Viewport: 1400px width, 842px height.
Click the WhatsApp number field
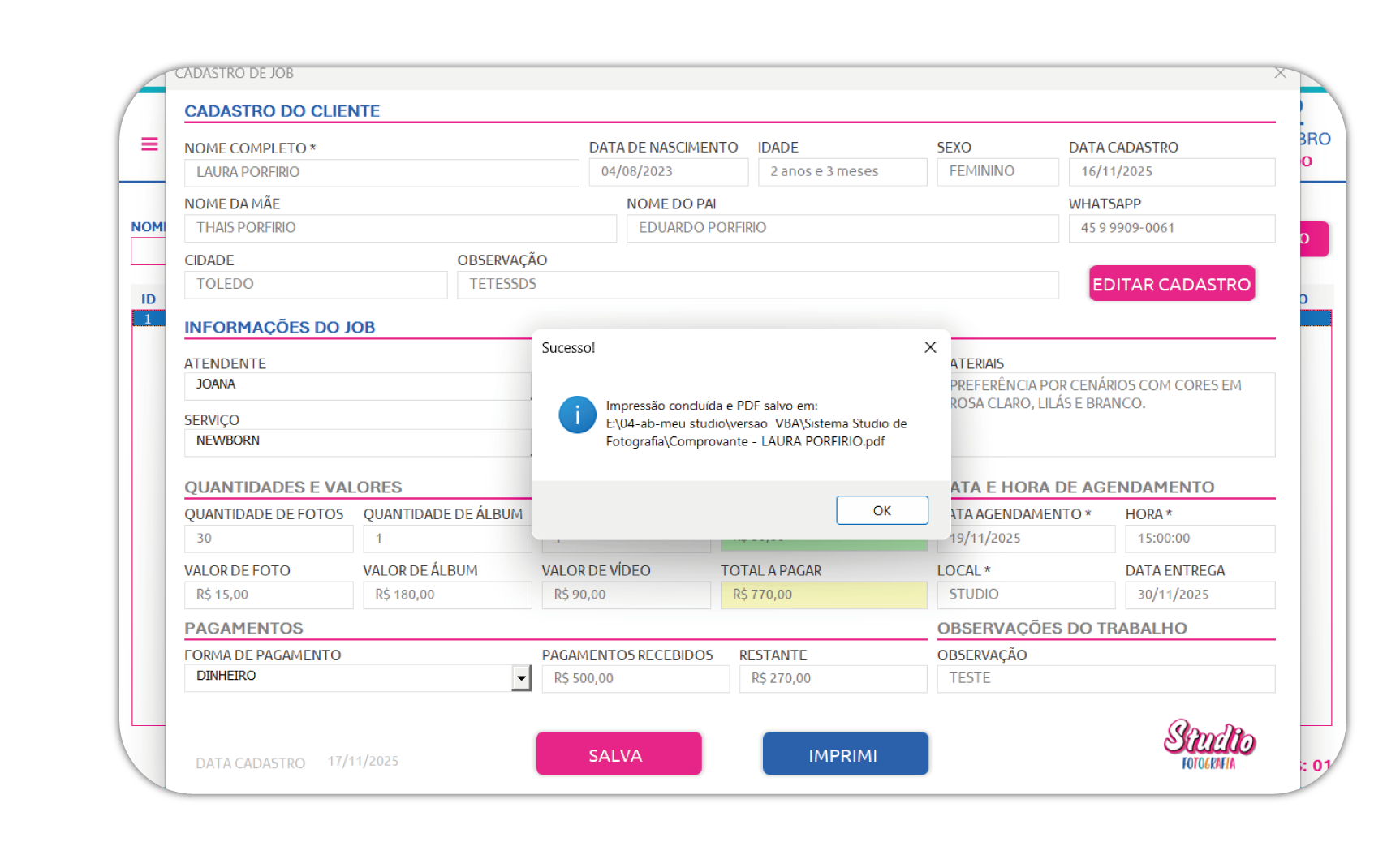1170,228
